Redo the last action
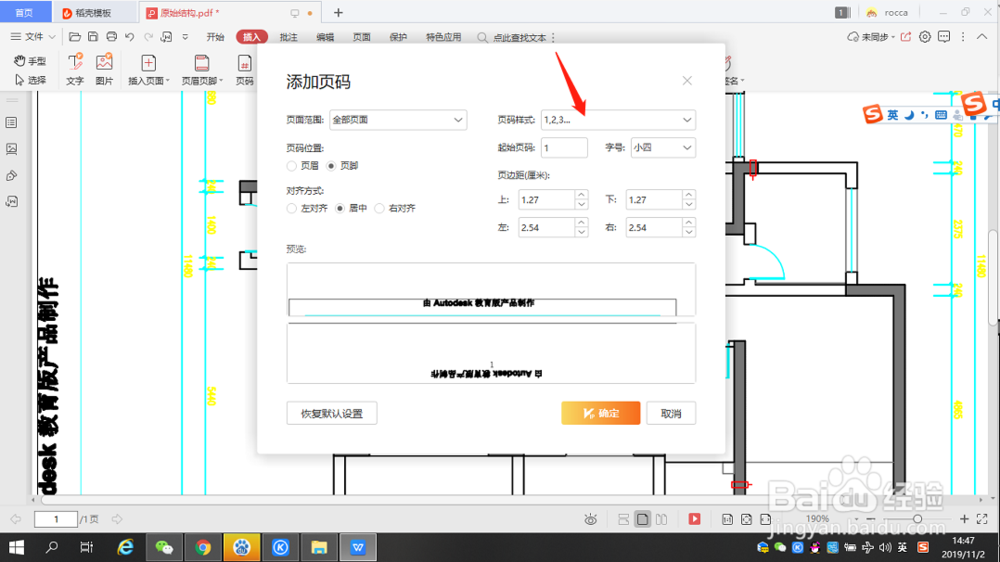The height and width of the screenshot is (562, 1000). coord(149,37)
